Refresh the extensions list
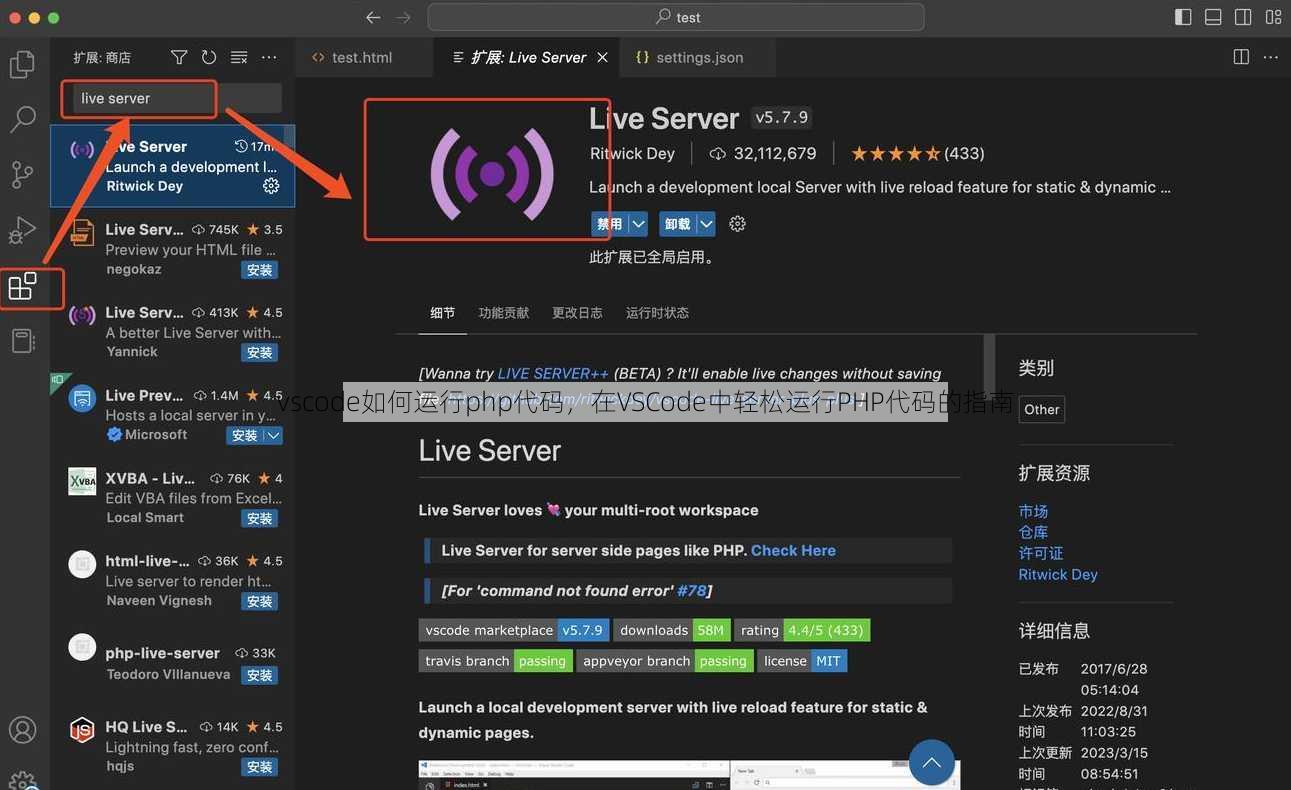 click(208, 57)
